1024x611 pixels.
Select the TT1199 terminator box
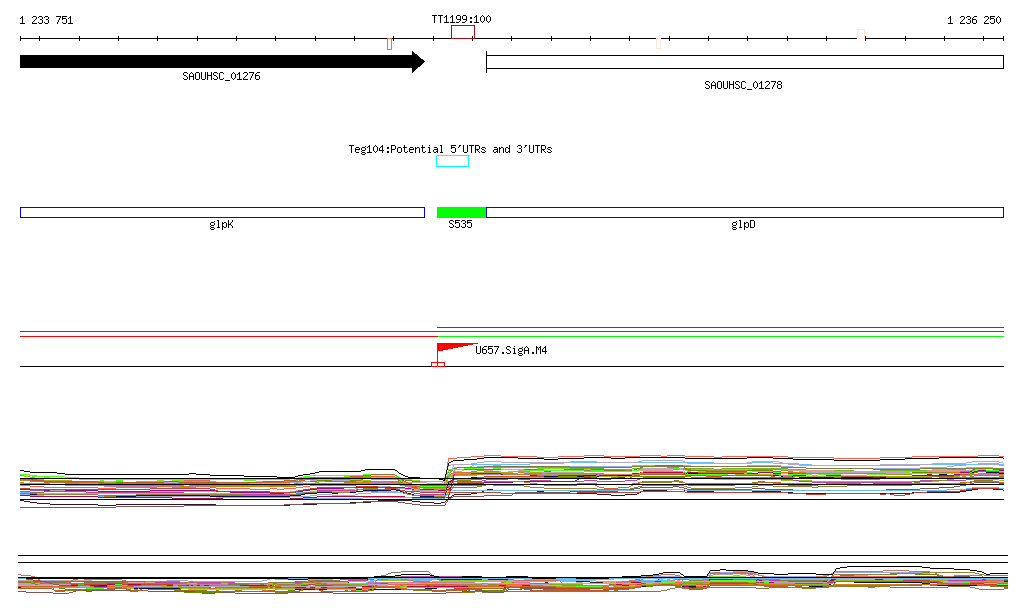pyautogui.click(x=462, y=32)
